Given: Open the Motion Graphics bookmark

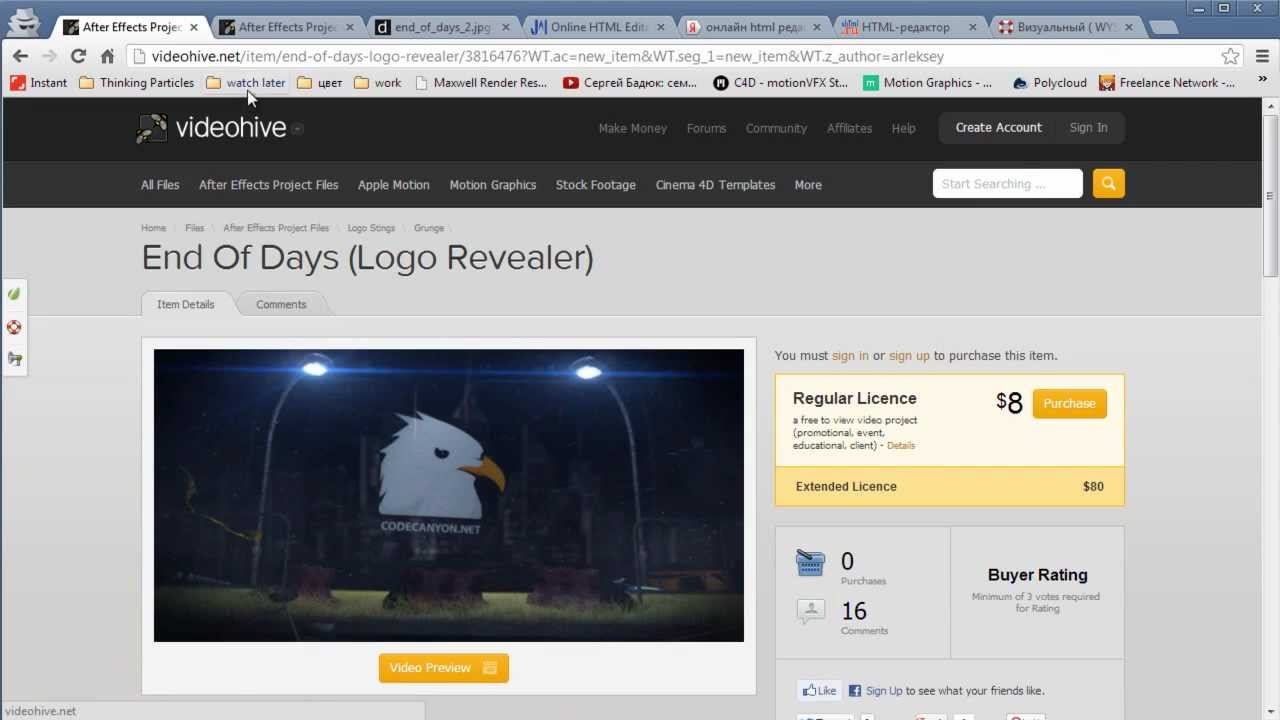Looking at the screenshot, I should point(928,83).
